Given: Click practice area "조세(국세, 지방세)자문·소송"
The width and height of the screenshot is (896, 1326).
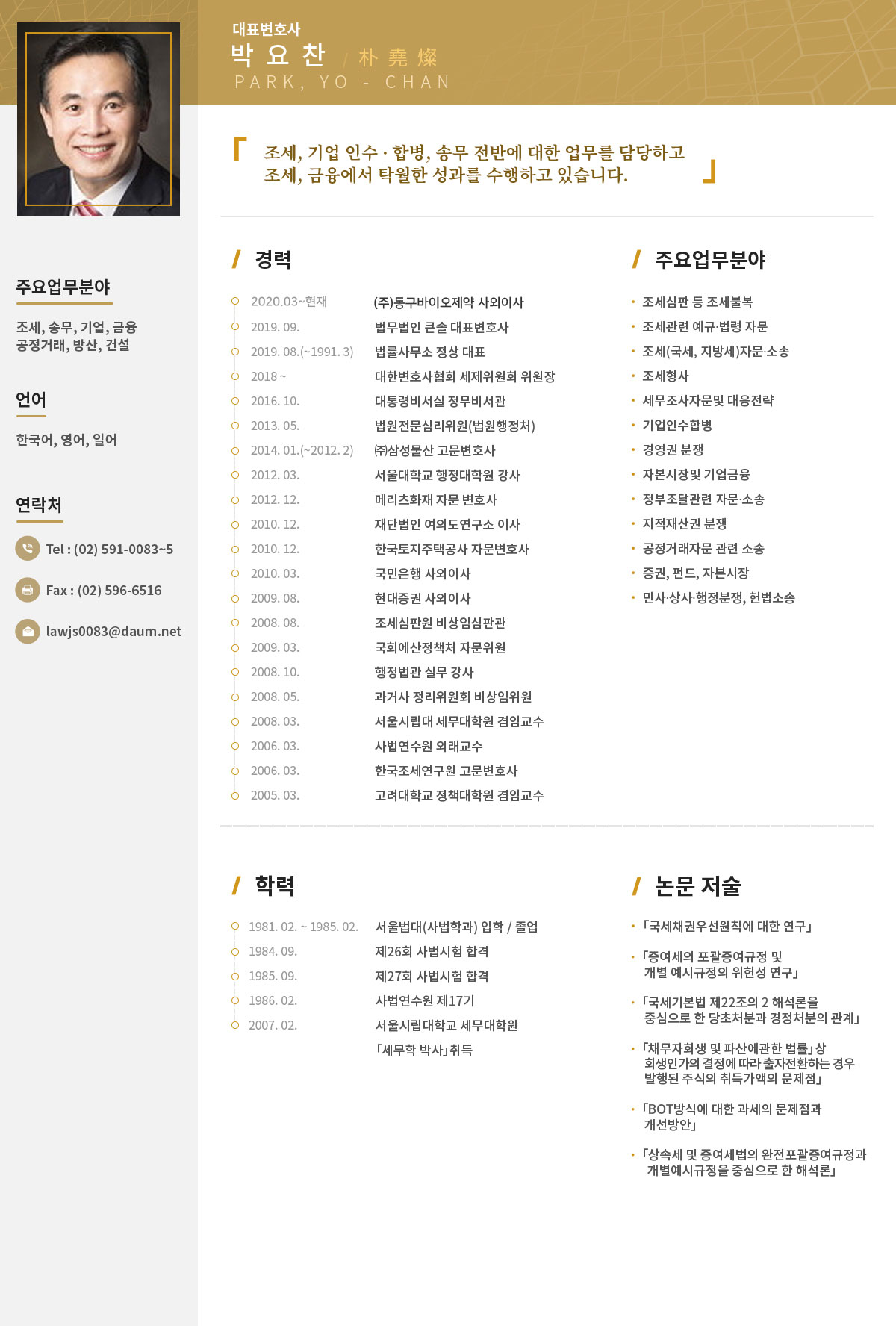Looking at the screenshot, I should pos(716,351).
